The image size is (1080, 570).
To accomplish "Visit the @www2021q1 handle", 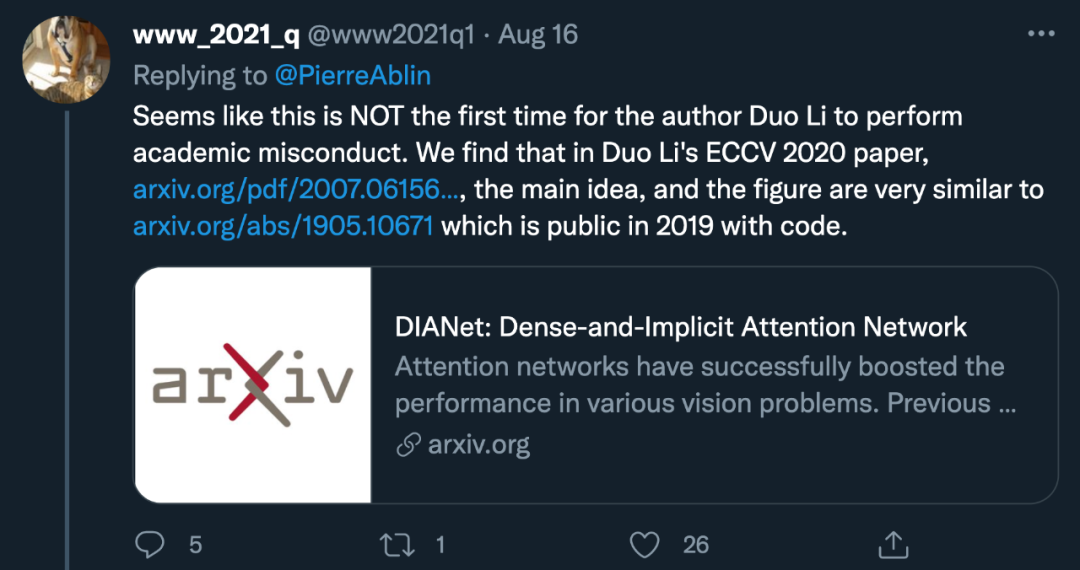I will click(x=391, y=35).
